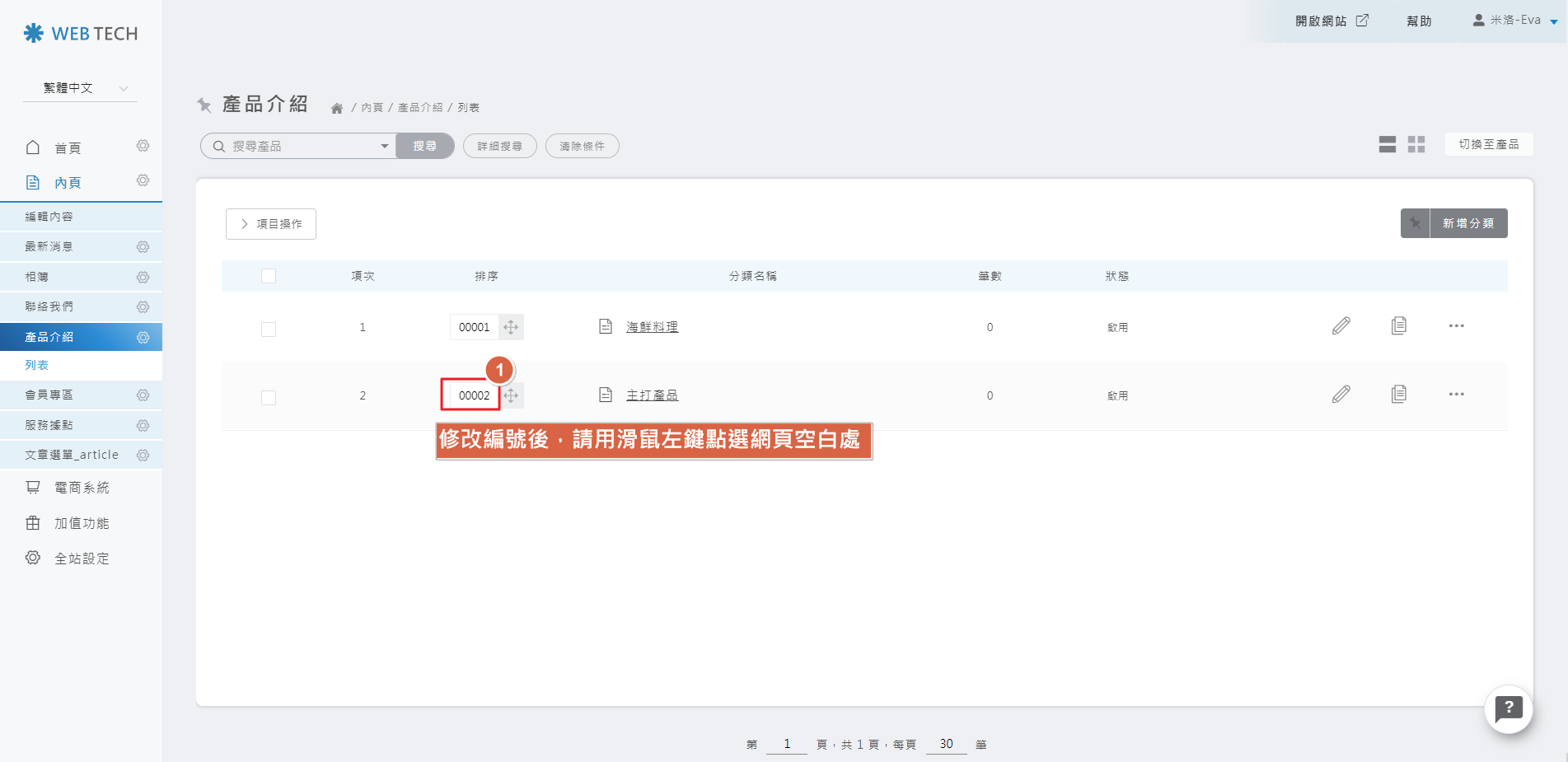The width and height of the screenshot is (1568, 762).
Task: Open the help chat bubble icon
Action: coord(1508,708)
